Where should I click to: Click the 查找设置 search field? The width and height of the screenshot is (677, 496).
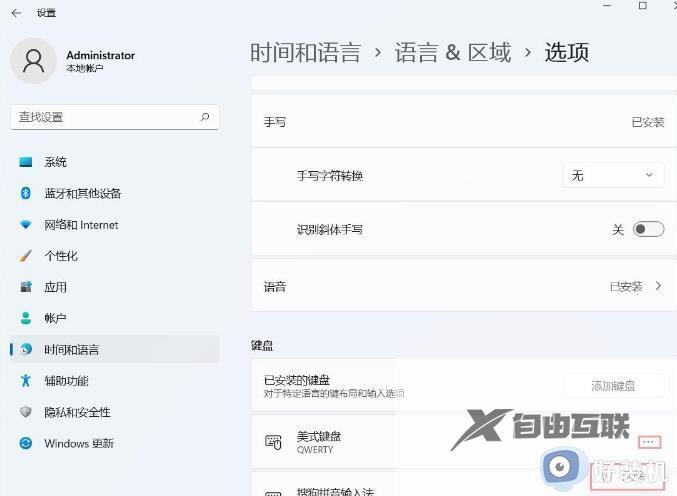pyautogui.click(x=114, y=117)
